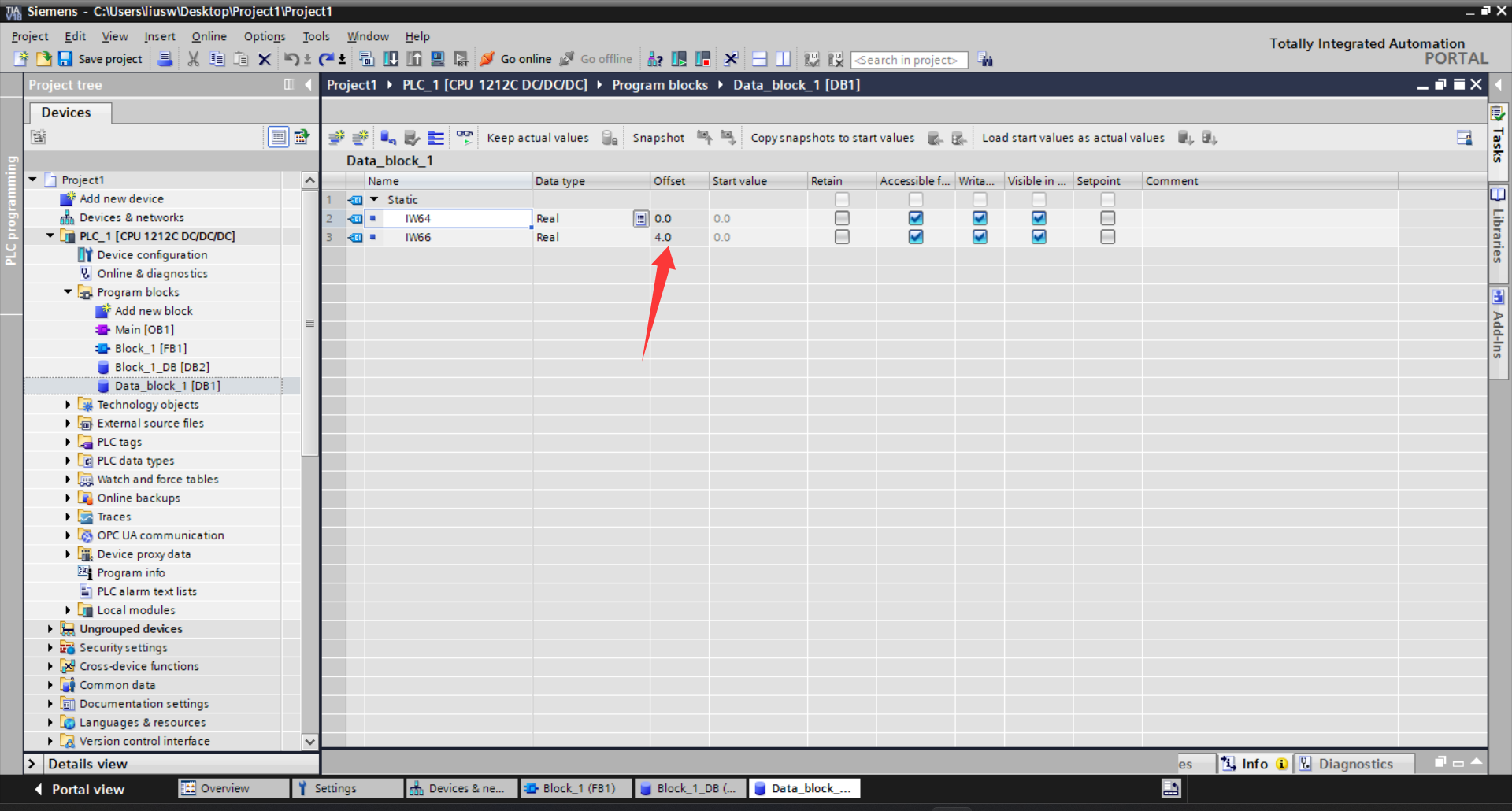
Task: Click the Accessible devices icon
Action: pos(654,59)
